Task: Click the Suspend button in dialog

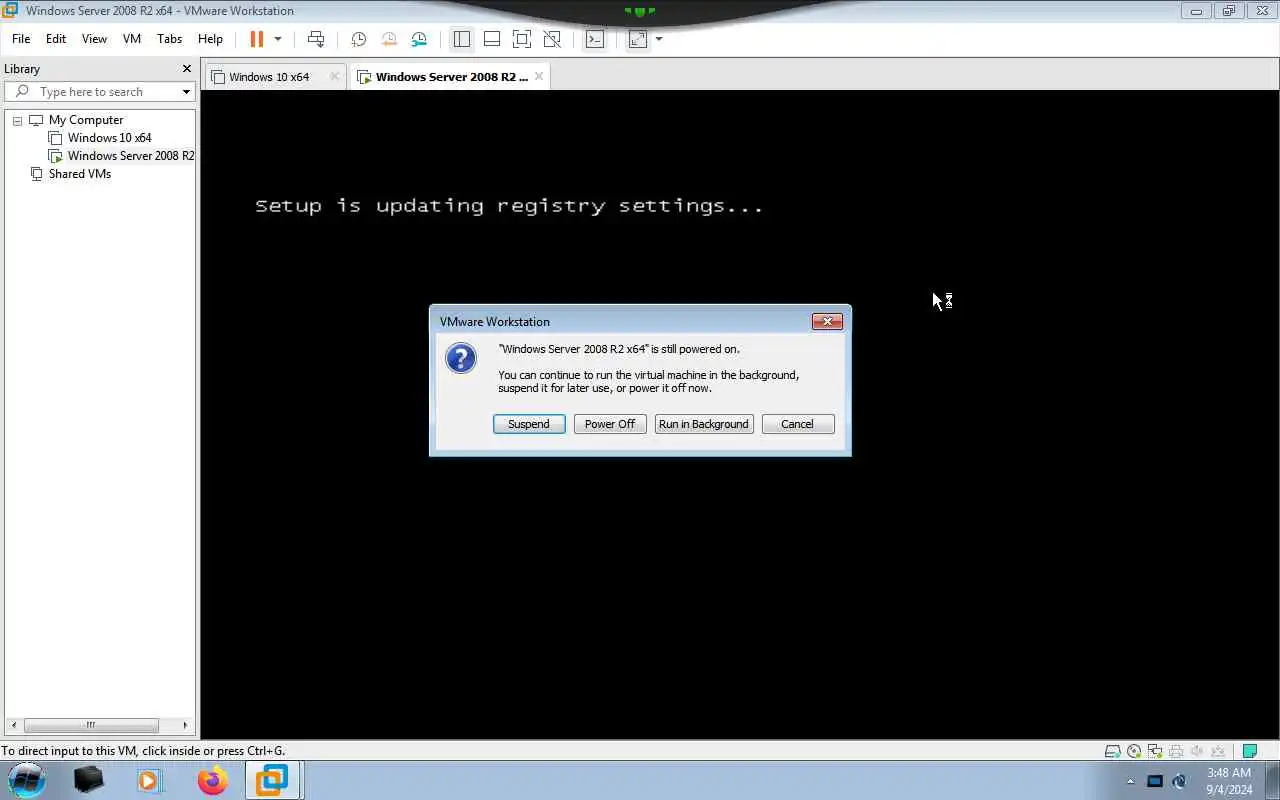Action: click(x=529, y=424)
